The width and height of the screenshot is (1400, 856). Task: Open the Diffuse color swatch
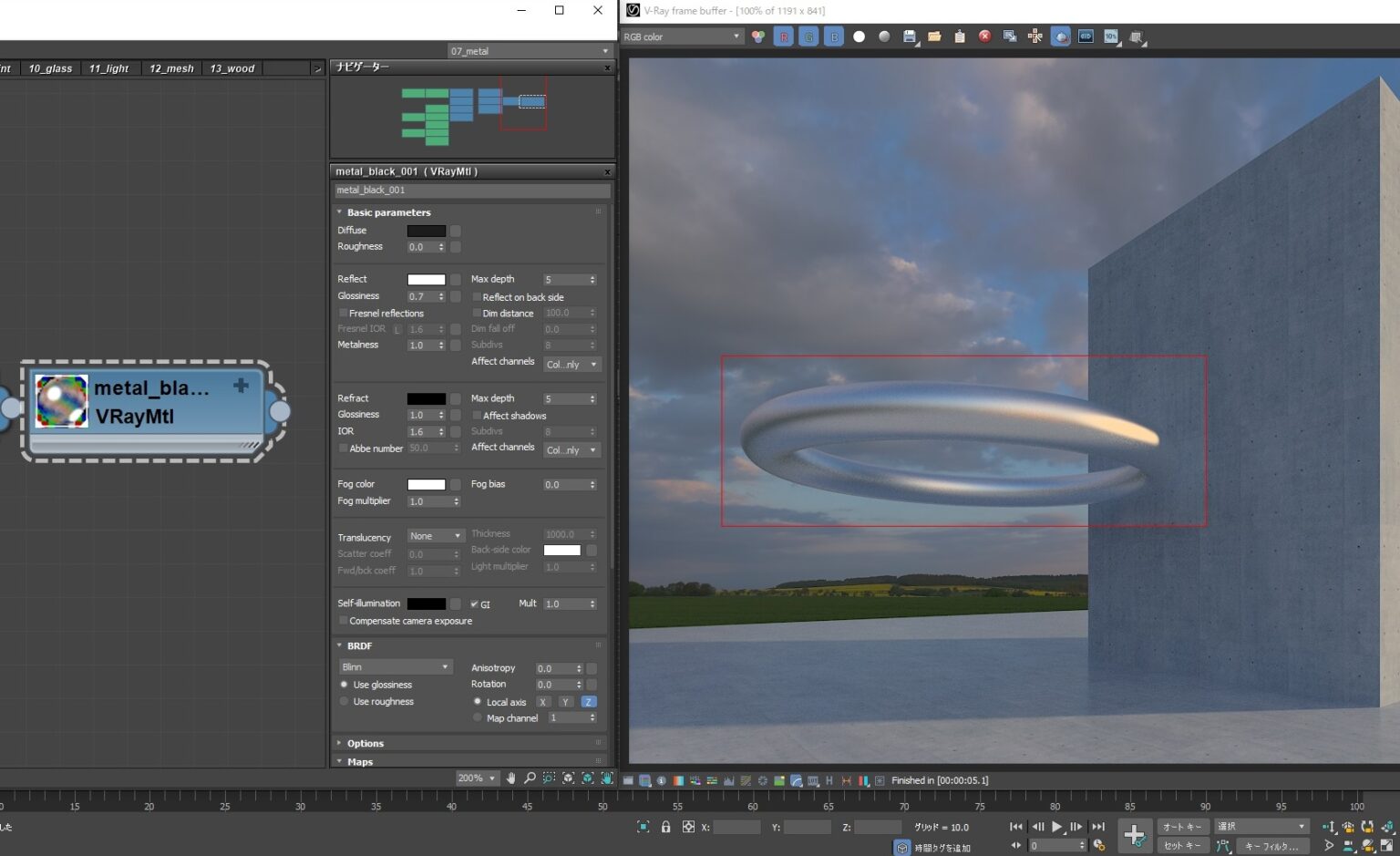pos(426,231)
